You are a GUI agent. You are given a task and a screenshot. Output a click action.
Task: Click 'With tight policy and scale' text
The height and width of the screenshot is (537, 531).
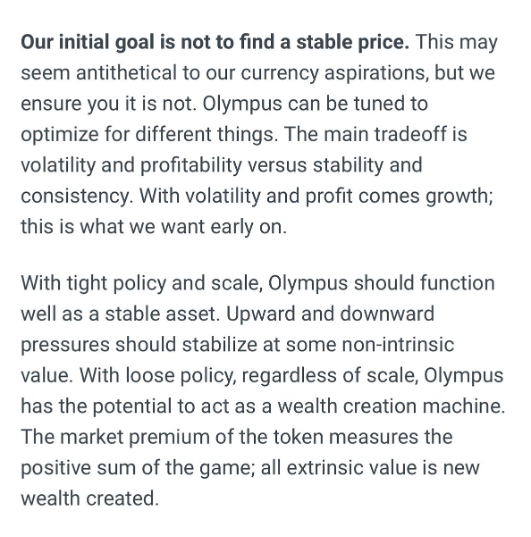pyautogui.click(x=141, y=283)
